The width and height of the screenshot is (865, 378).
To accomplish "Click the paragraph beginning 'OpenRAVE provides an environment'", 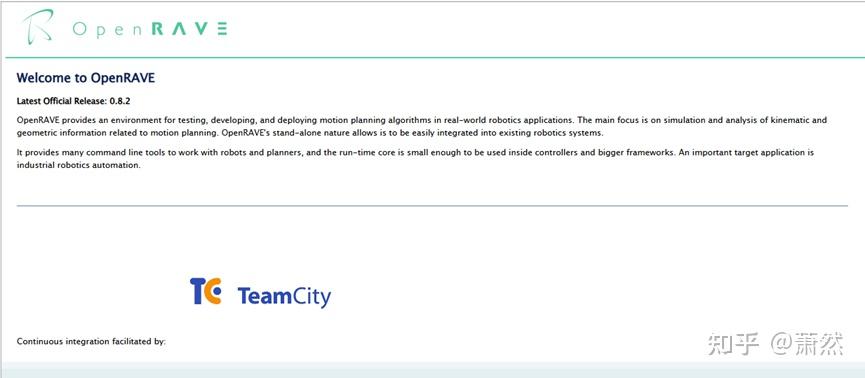I will 422,126.
